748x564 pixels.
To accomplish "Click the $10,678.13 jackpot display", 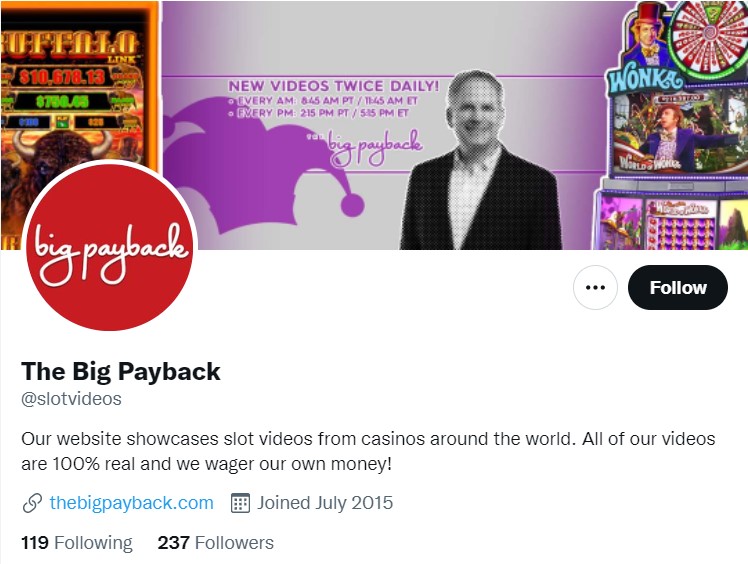I will [62, 77].
